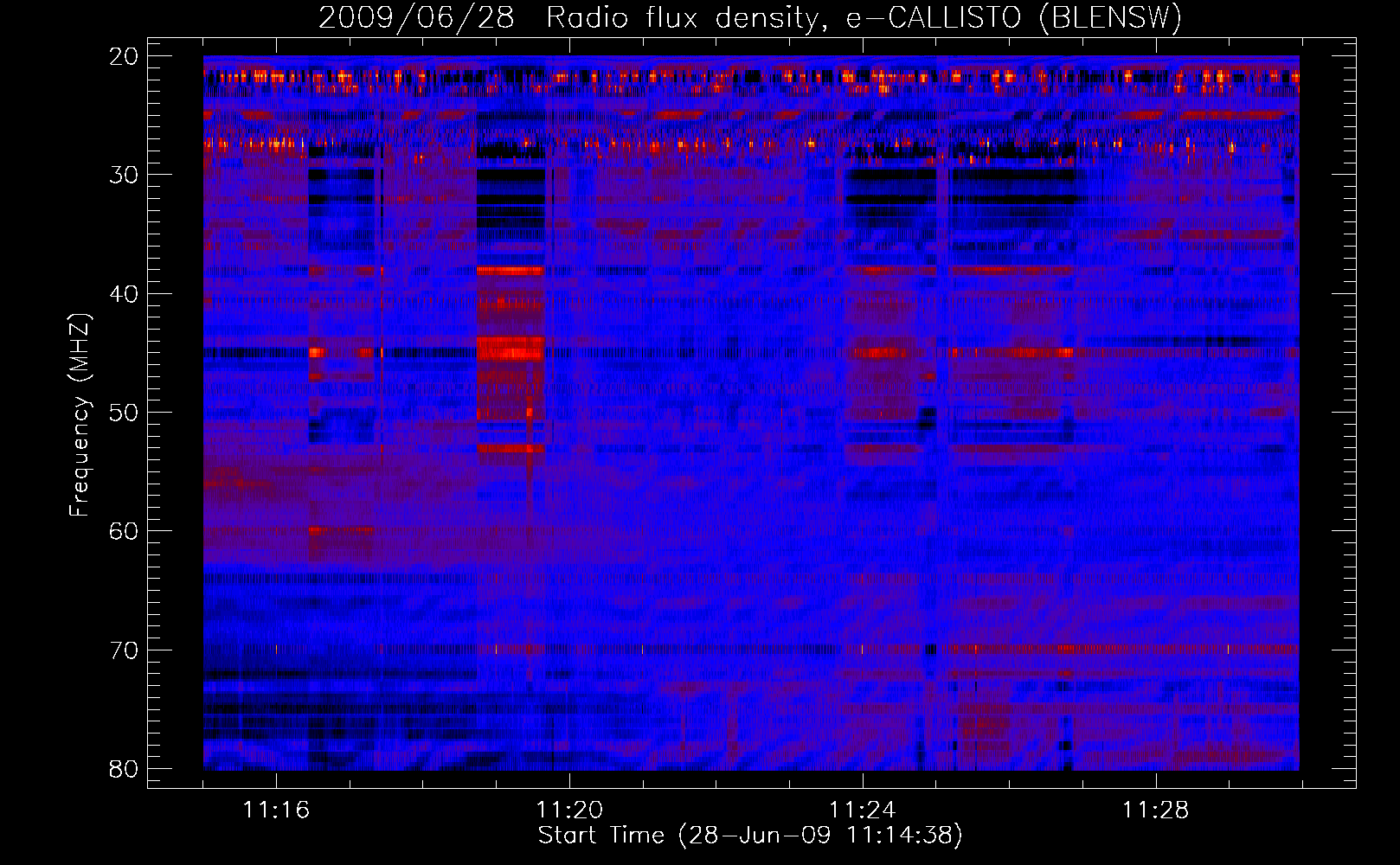
Task: Click the 50 frequency axis label
Action: click(x=124, y=413)
